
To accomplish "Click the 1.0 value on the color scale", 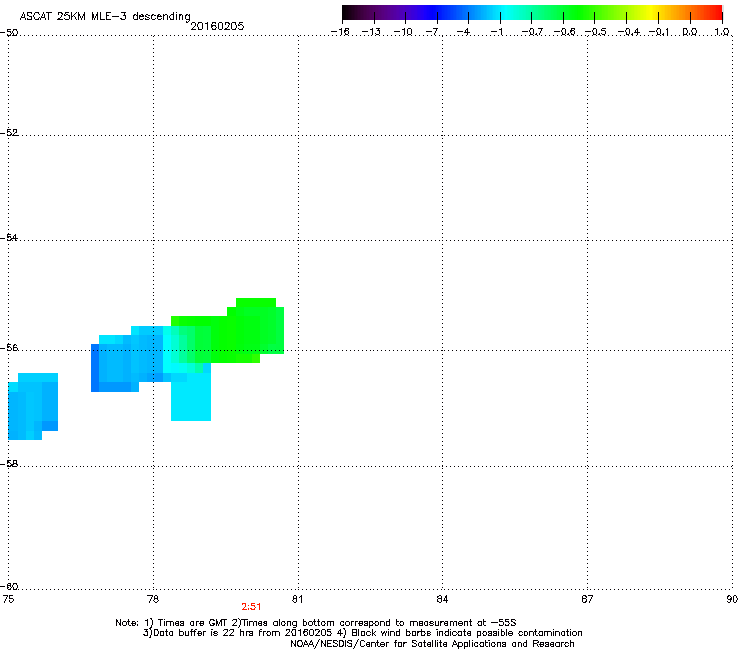I will [722, 32].
